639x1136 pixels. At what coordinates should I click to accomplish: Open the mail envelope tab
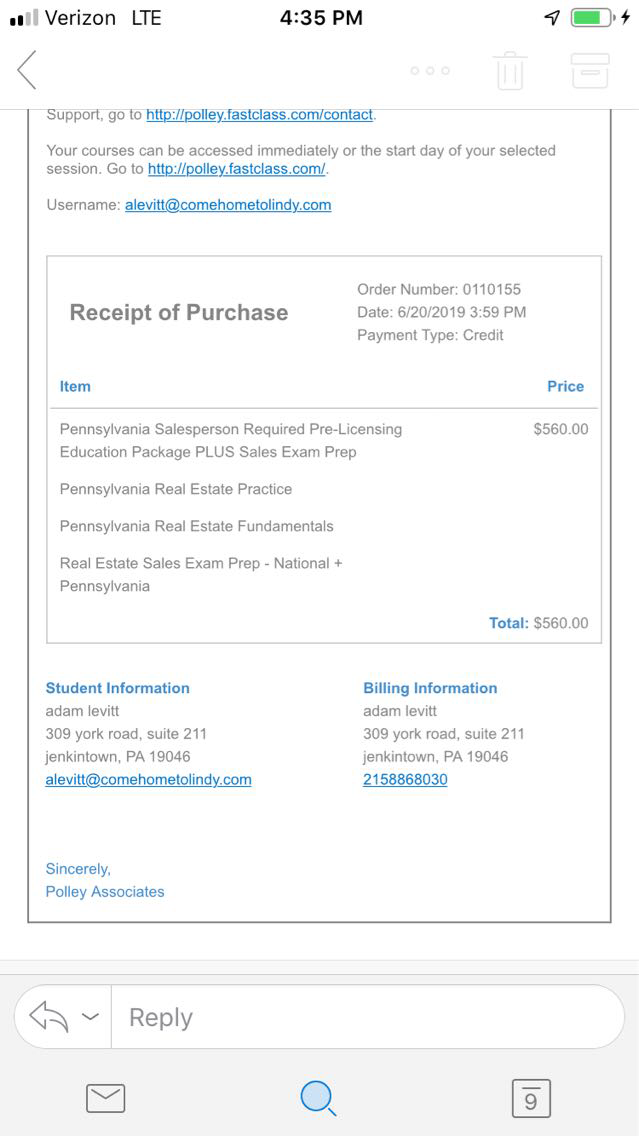coord(105,1098)
